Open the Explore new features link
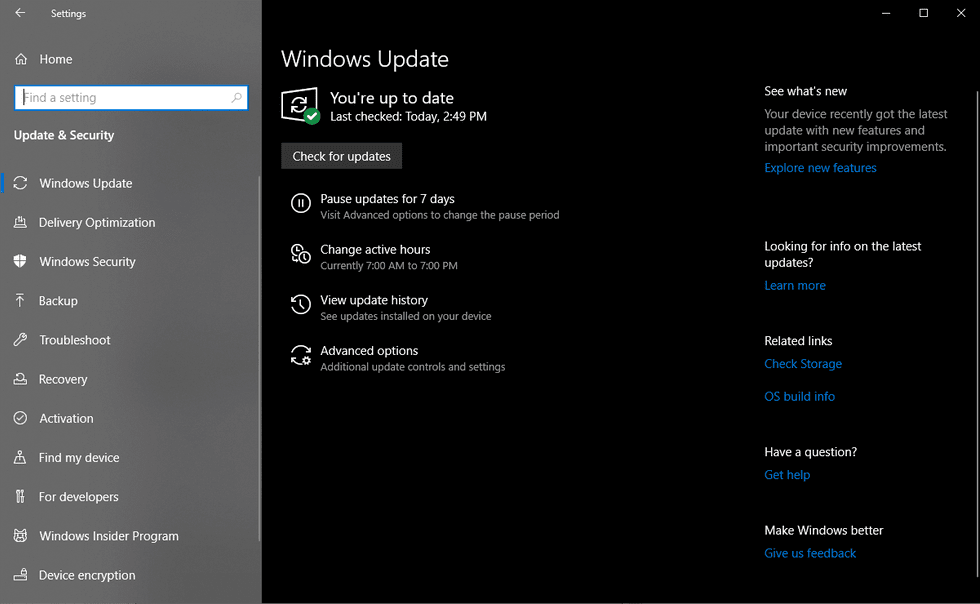Viewport: 980px width, 604px height. [x=820, y=168]
